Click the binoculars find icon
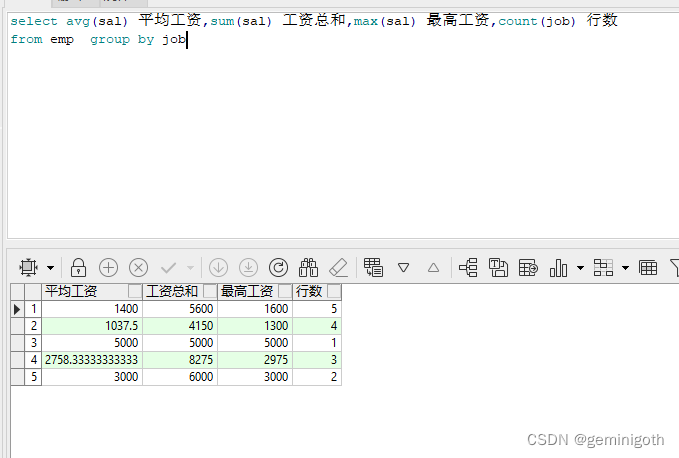This screenshot has height=458, width=679. pos(308,268)
